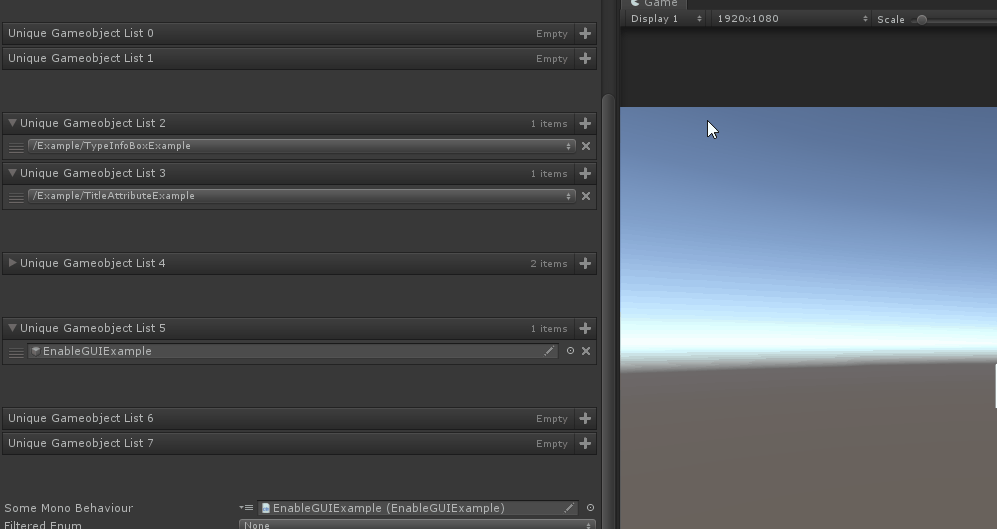This screenshot has height=529, width=997.
Task: Click pencil icon in Some Mono Behaviour field
Action: tap(569, 507)
